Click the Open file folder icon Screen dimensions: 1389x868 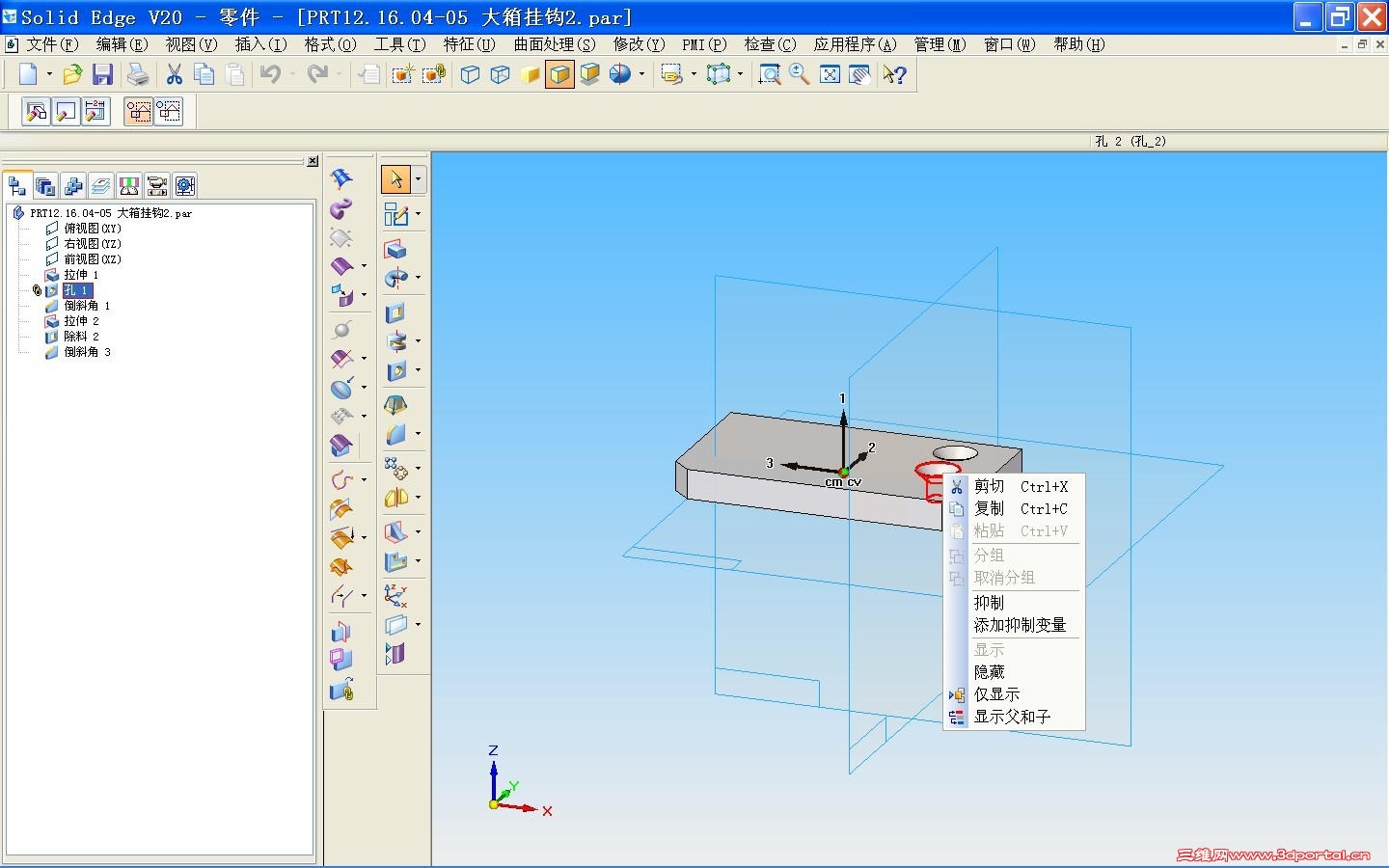click(x=72, y=74)
